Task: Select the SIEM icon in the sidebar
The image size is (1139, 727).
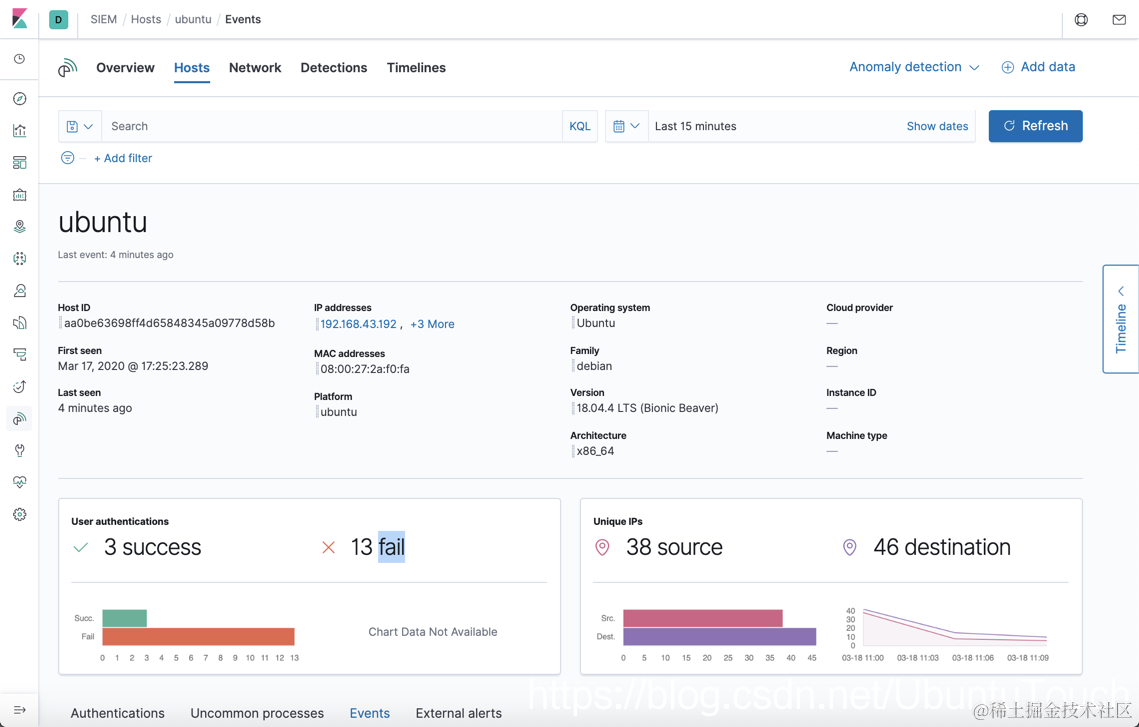Action: coord(20,418)
